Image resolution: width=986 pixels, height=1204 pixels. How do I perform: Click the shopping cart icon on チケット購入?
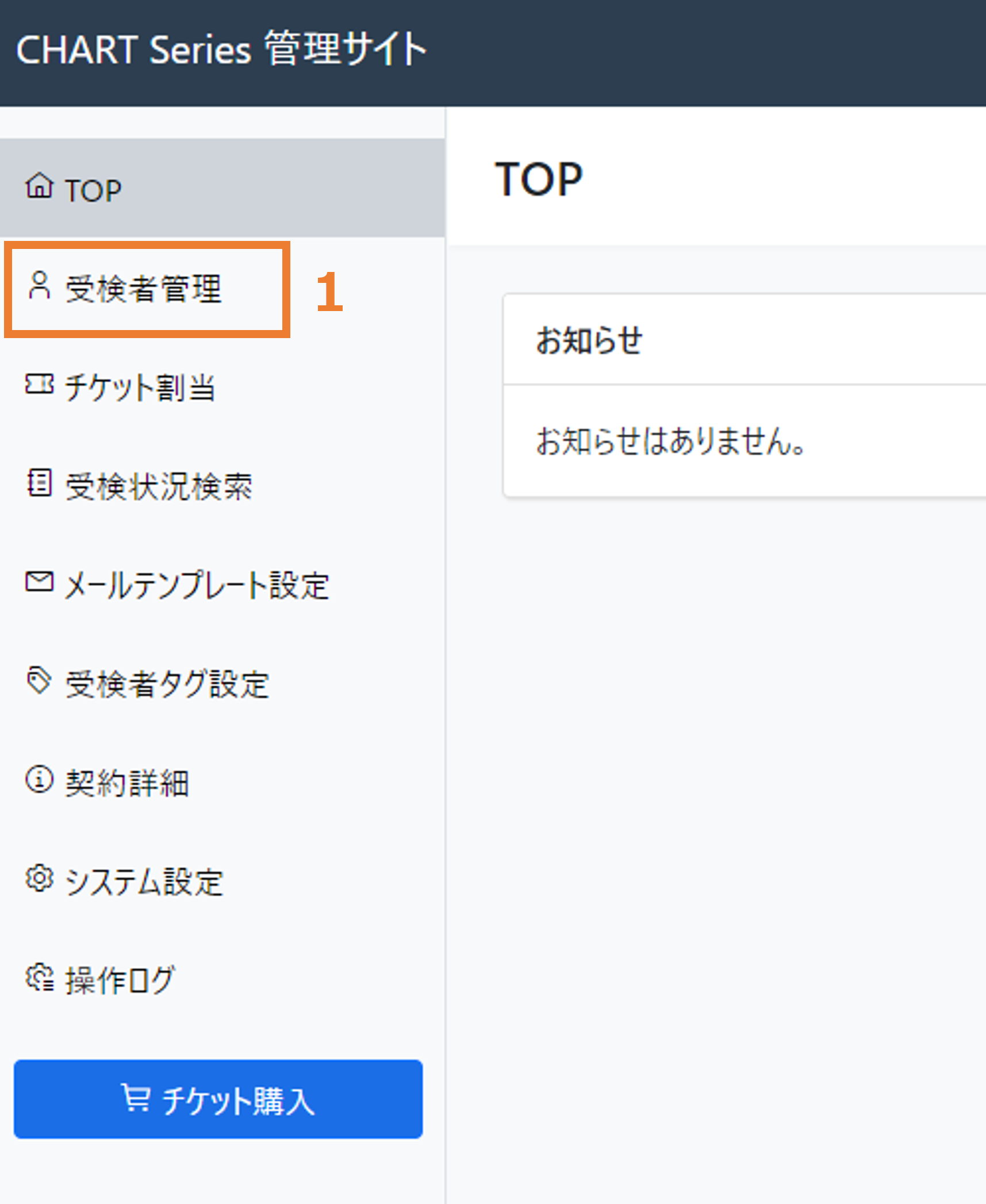(136, 1098)
